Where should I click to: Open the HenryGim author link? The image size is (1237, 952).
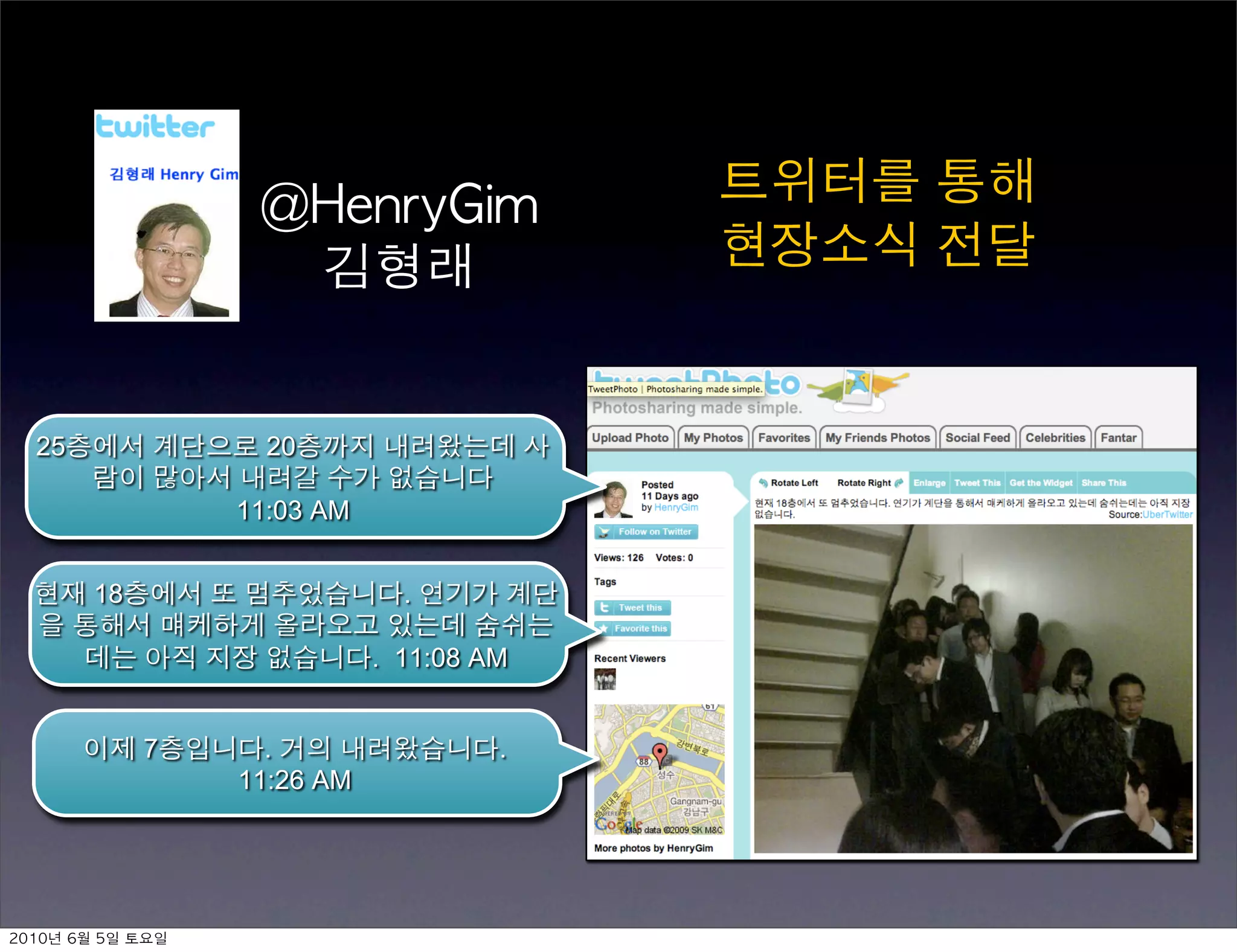tap(676, 507)
